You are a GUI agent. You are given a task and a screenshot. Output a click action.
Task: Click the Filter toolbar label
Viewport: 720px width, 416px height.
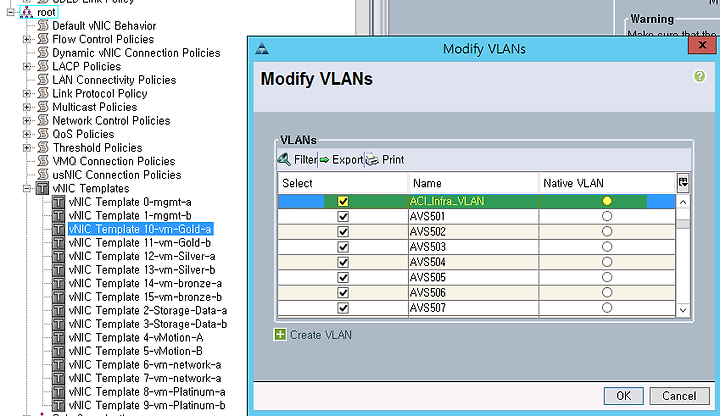tap(305, 160)
